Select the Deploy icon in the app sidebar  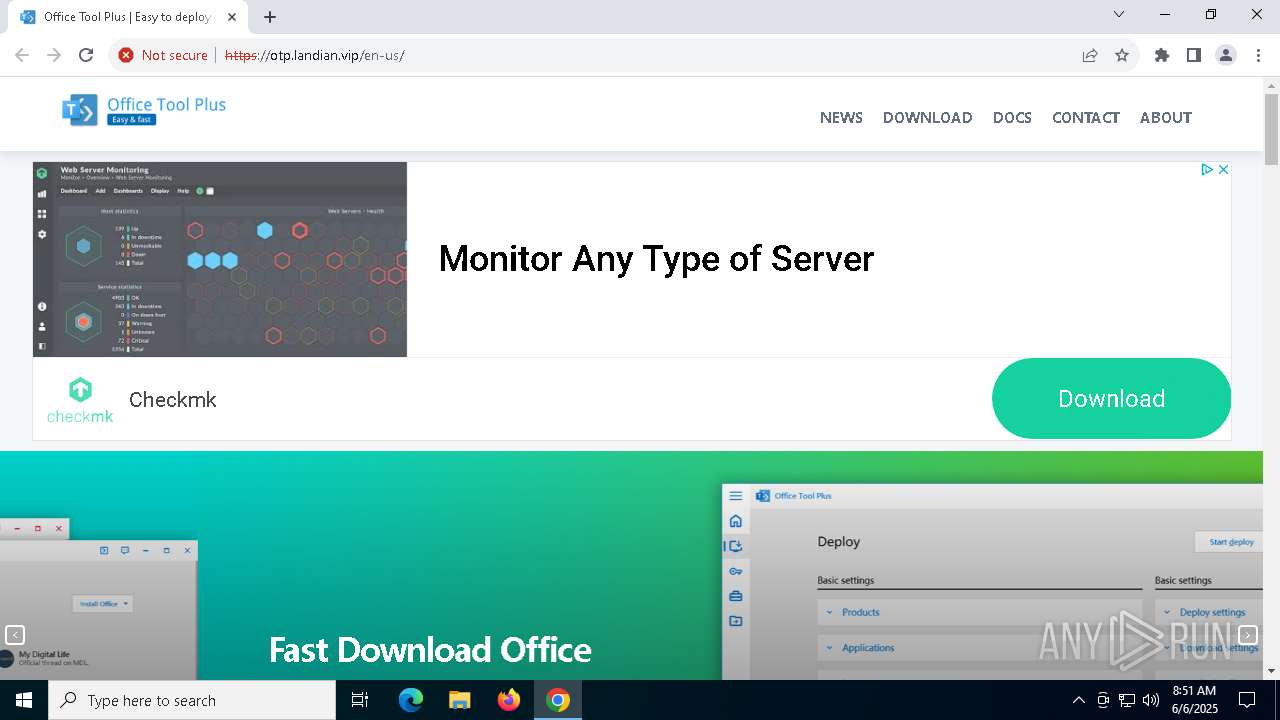pos(736,546)
